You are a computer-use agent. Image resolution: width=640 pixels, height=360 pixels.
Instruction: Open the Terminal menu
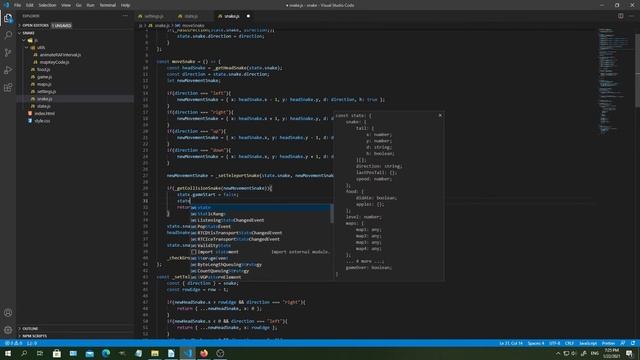pos(108,5)
